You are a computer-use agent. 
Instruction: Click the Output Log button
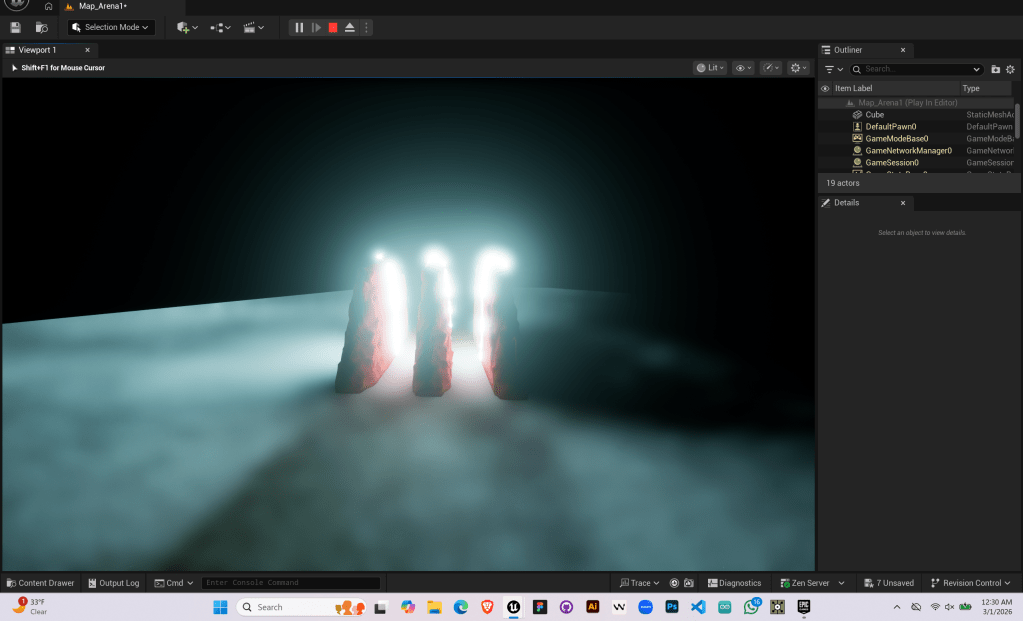113,583
